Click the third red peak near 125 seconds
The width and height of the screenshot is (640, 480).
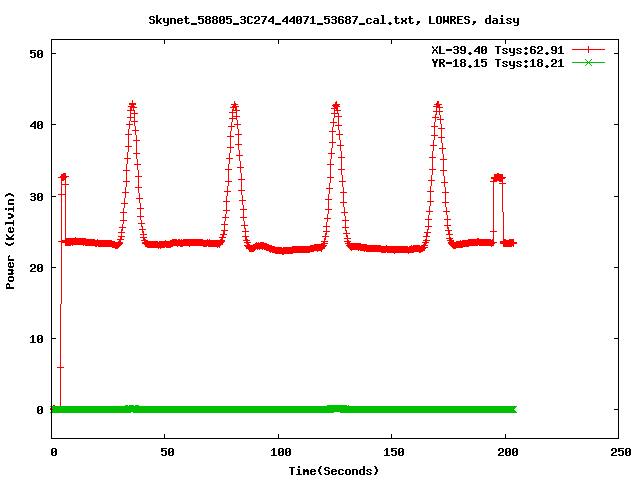click(336, 105)
